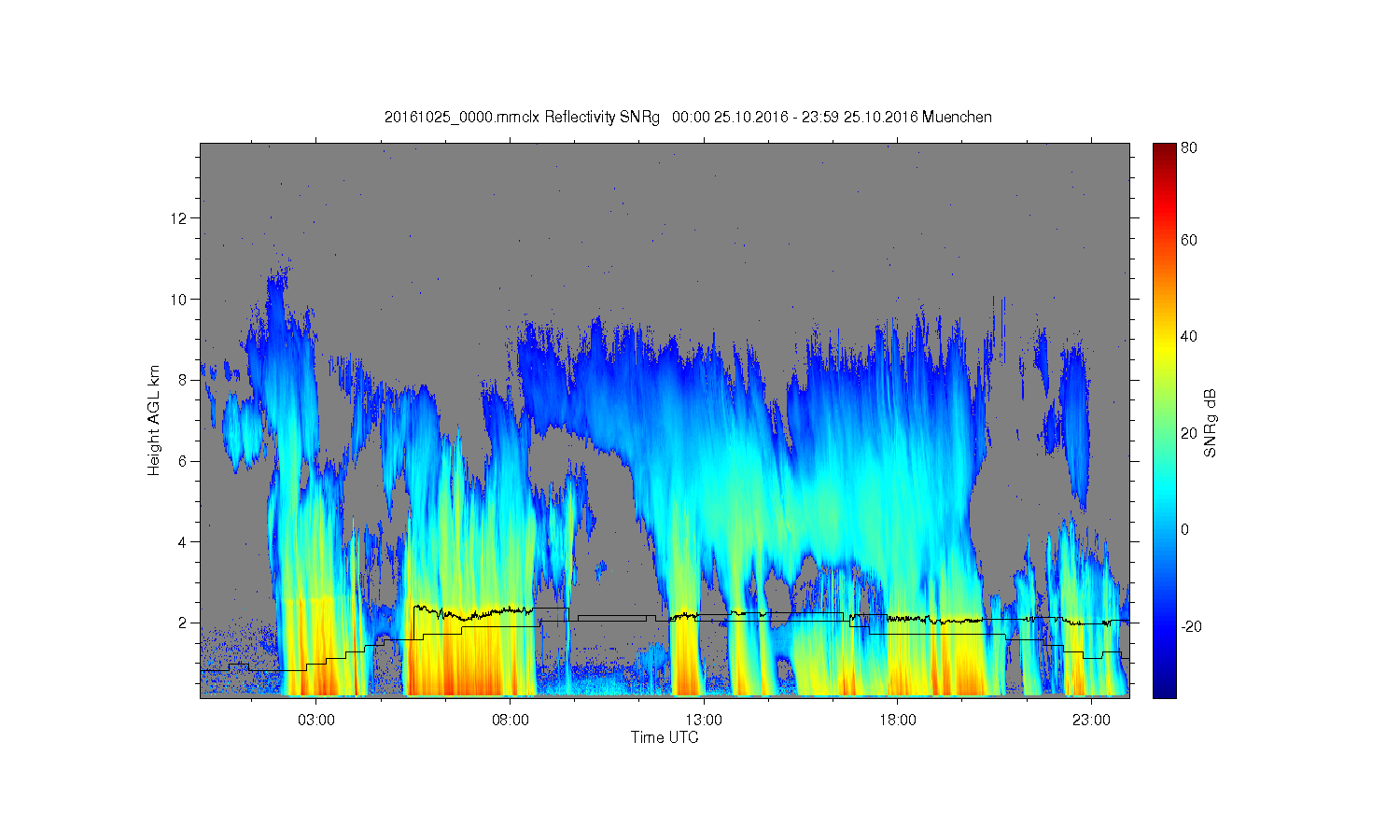Click the height tick label 4
This screenshot has width=1400, height=840.
[x=184, y=542]
